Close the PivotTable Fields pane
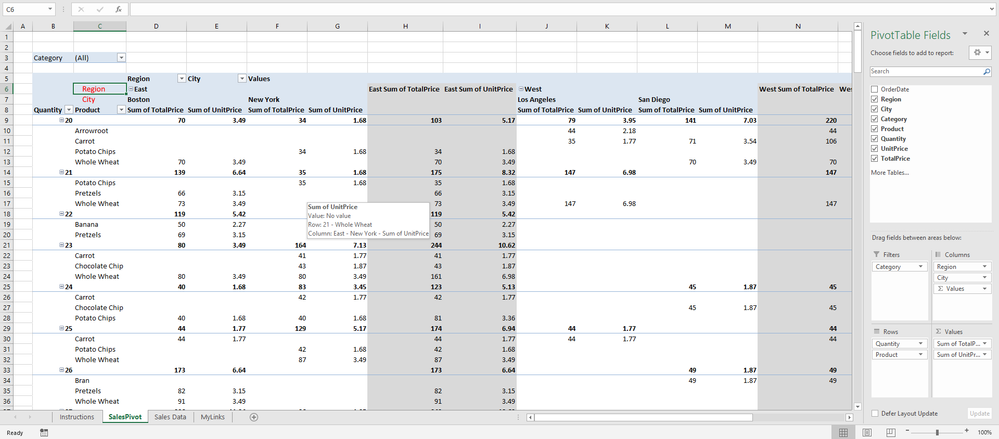 coord(986,33)
